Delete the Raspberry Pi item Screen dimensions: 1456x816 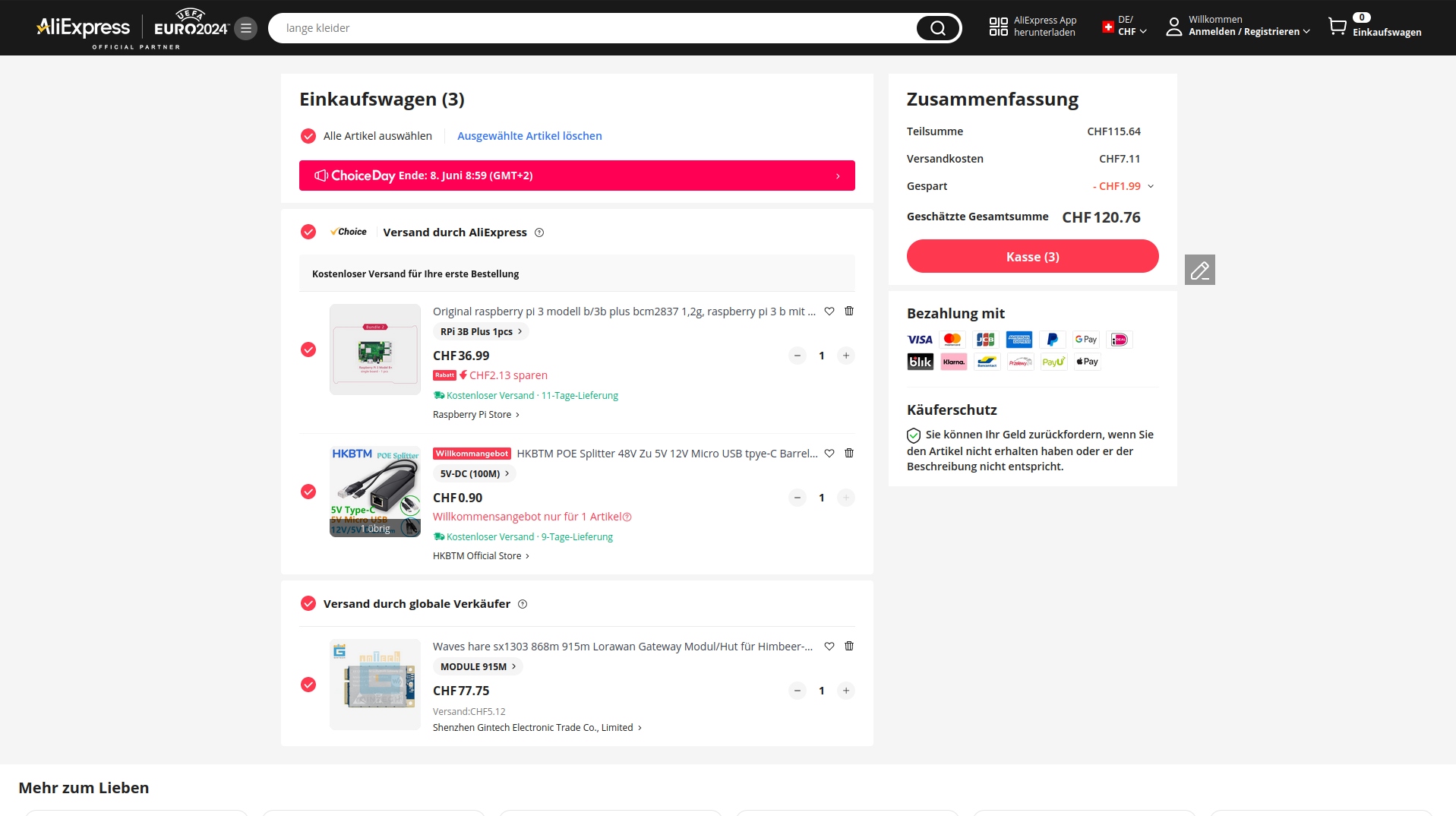849,311
